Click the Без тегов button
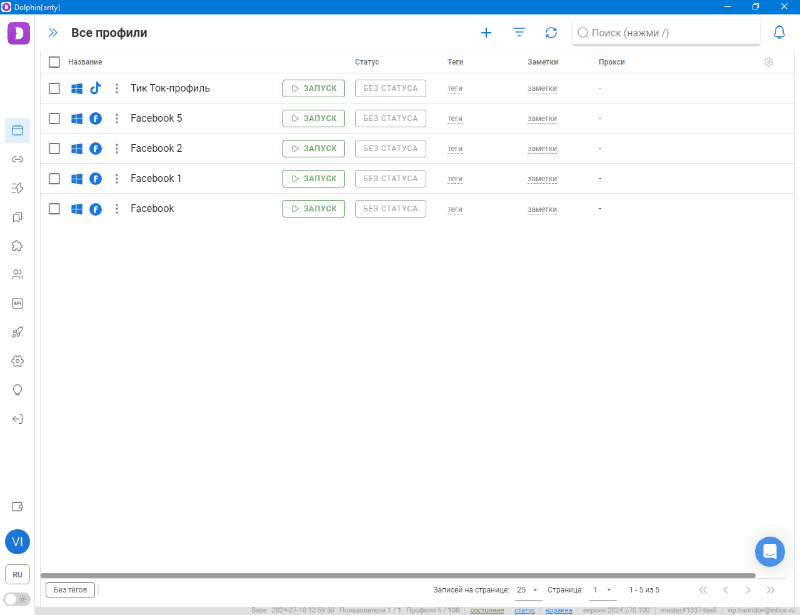The width and height of the screenshot is (800, 615). pyautogui.click(x=70, y=590)
